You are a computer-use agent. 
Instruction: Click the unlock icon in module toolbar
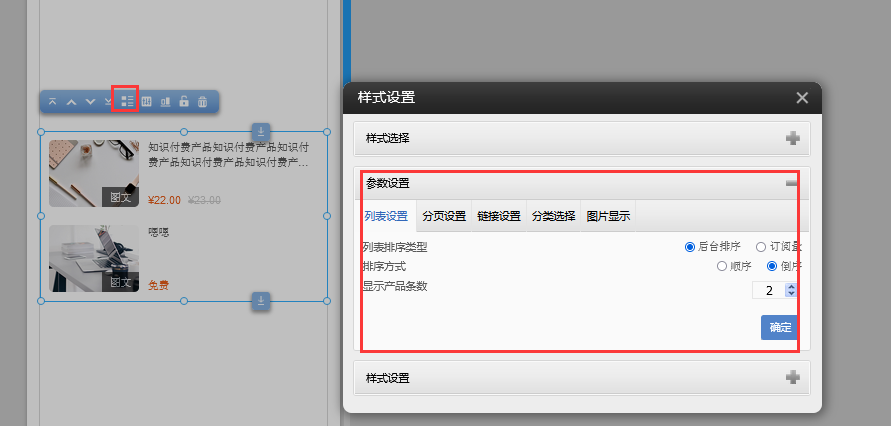183,102
